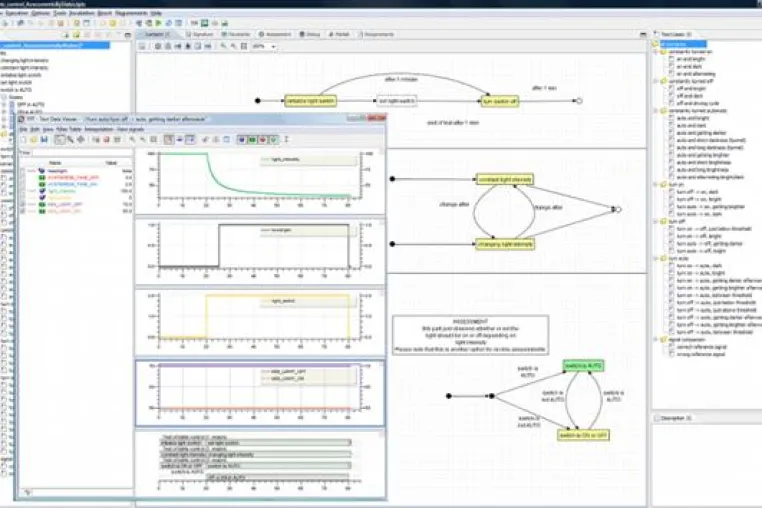762x508 pixels.
Task: Toggle checkbox for 'off and dark' test case
Action: coord(671,96)
